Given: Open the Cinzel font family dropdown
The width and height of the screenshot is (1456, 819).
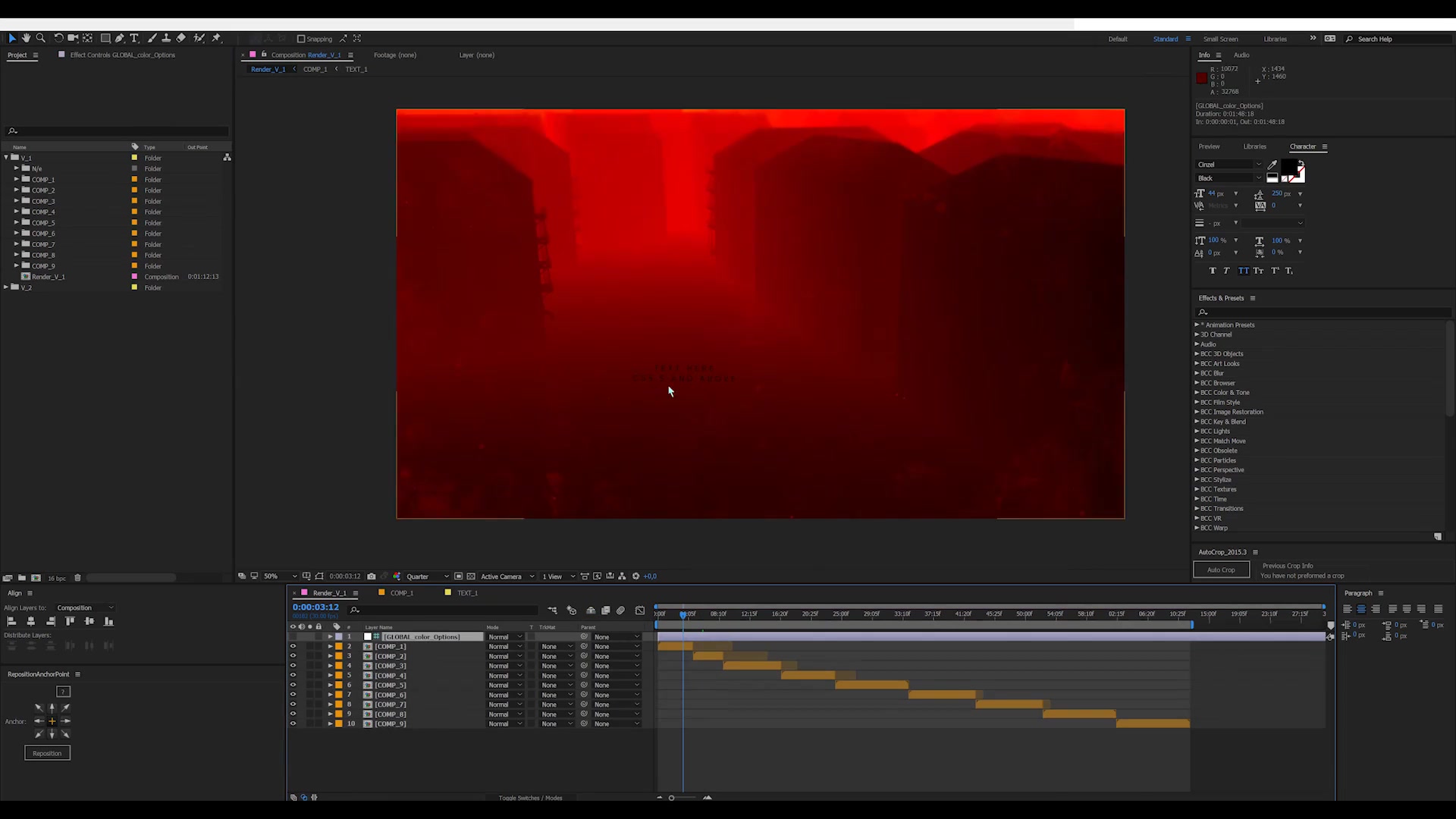Looking at the screenshot, I should pos(1229,165).
